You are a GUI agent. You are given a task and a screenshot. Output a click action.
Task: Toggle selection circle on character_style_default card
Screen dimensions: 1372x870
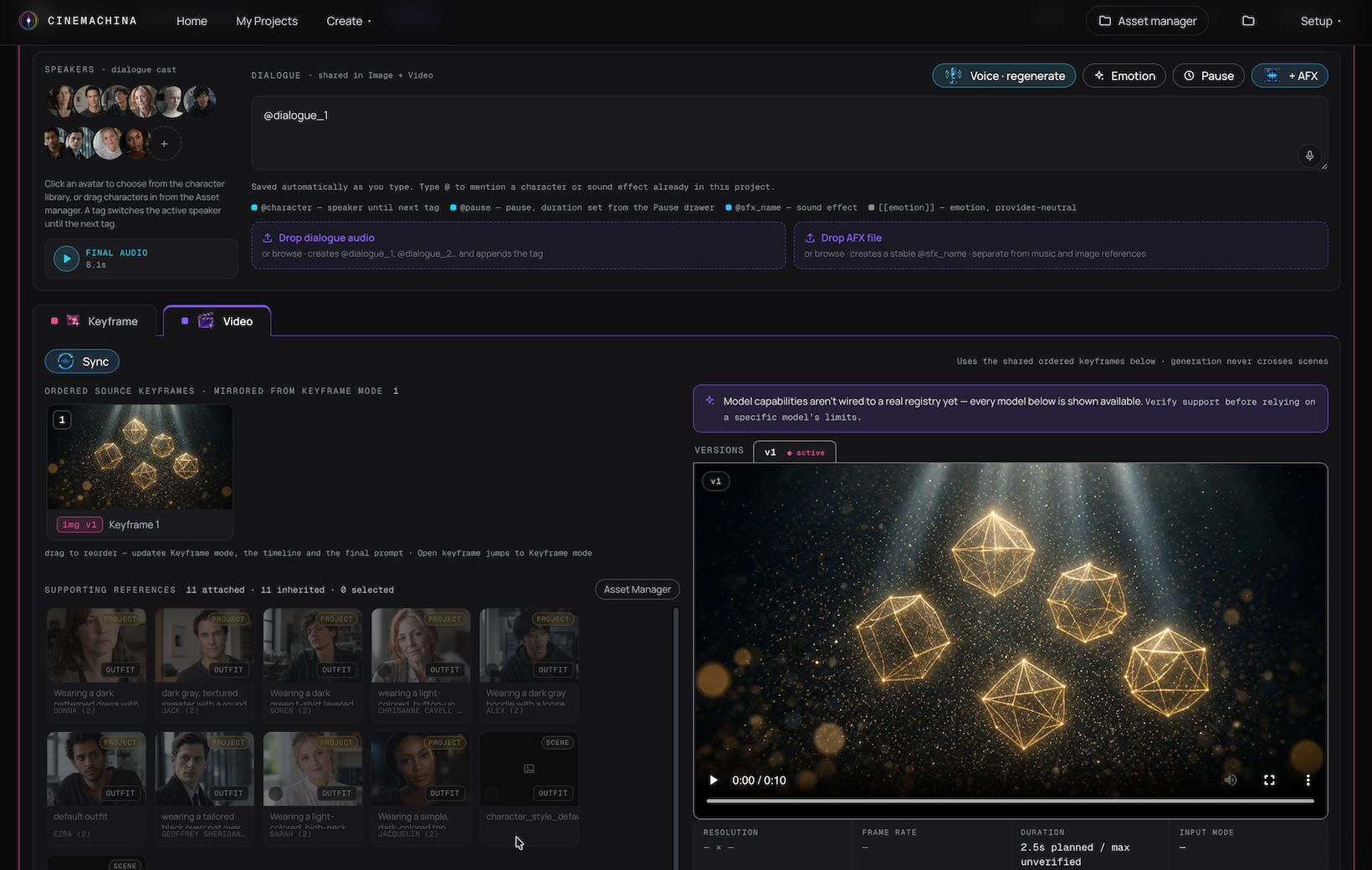pos(492,793)
